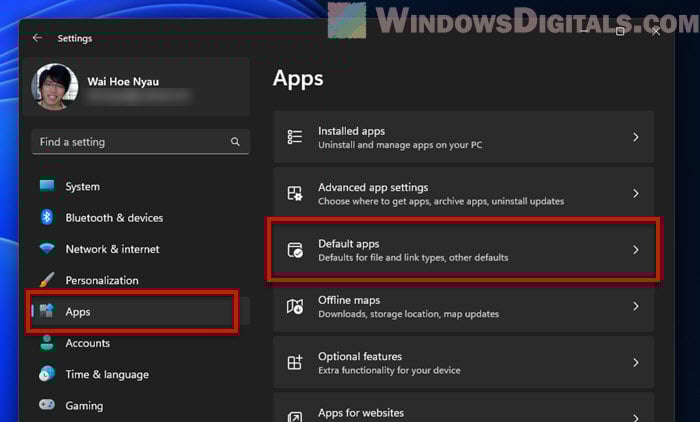Screen dimensions: 700x422
Task: Click 'Downloads, storage location, map updates'
Action: pos(408,314)
